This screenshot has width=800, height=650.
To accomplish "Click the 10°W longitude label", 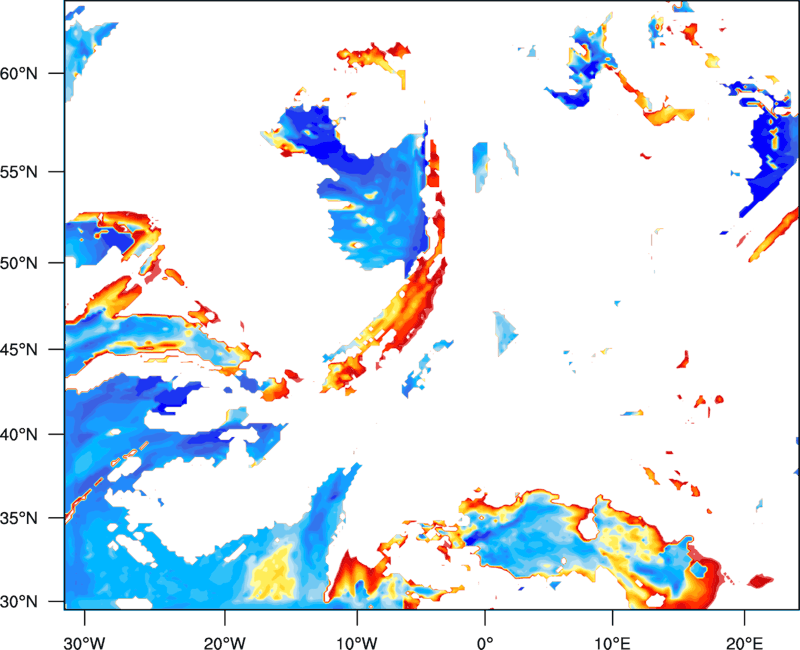I will pos(357,643).
